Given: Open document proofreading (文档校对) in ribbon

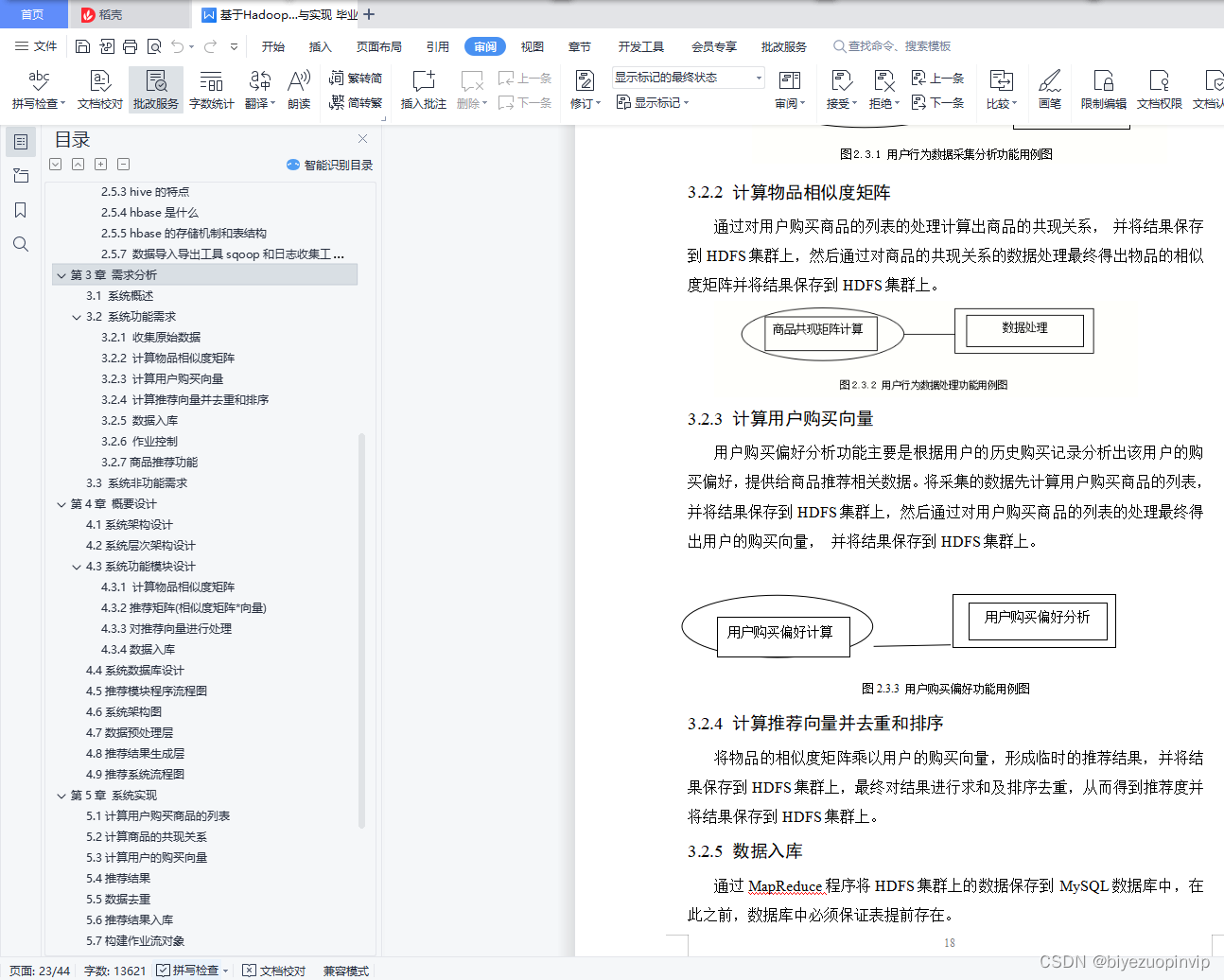Looking at the screenshot, I should 100,89.
